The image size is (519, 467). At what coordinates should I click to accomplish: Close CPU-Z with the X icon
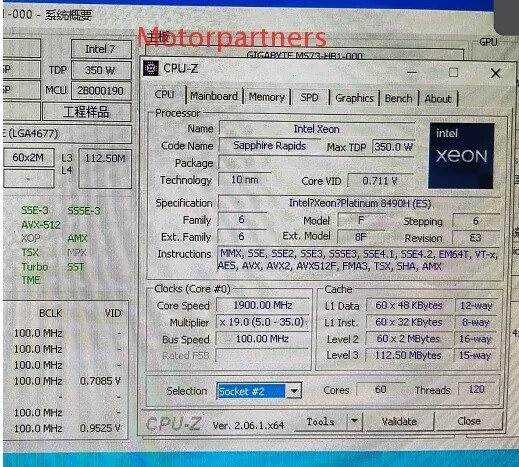click(496, 73)
